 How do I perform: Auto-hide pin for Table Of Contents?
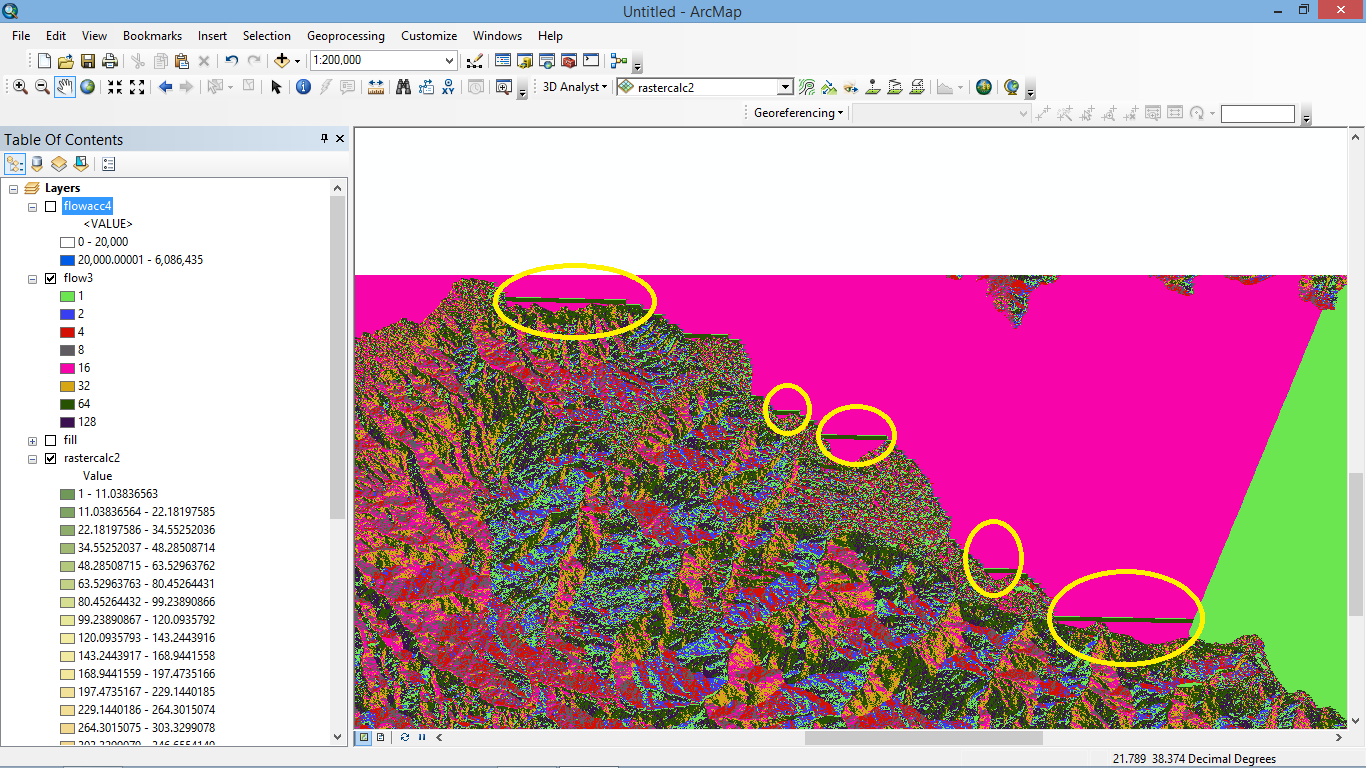point(324,139)
